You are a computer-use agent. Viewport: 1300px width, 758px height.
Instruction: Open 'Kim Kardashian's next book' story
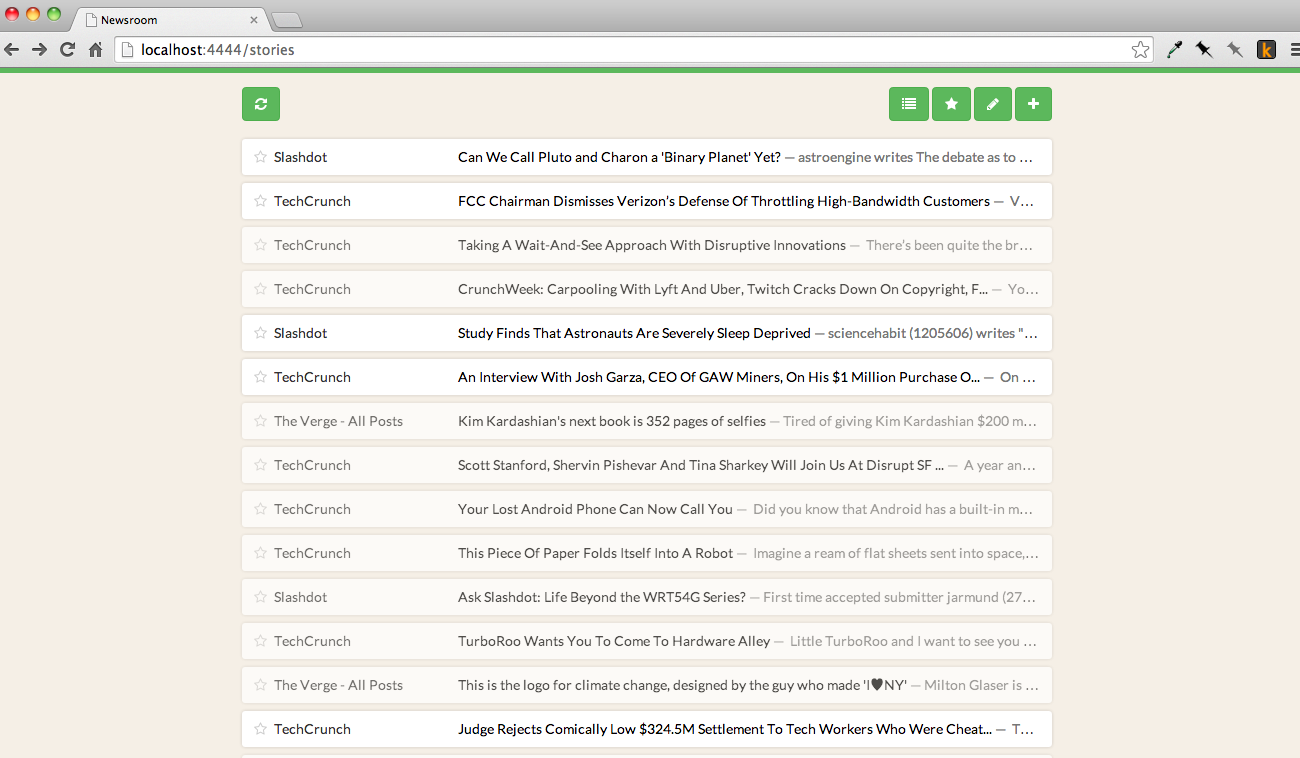tap(612, 421)
